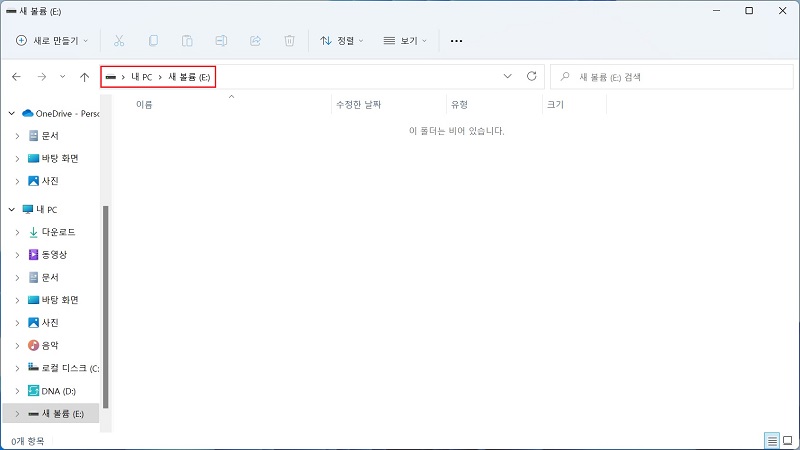Click the 새 볼륨 (E:) drive icon in sidebar

(33, 414)
